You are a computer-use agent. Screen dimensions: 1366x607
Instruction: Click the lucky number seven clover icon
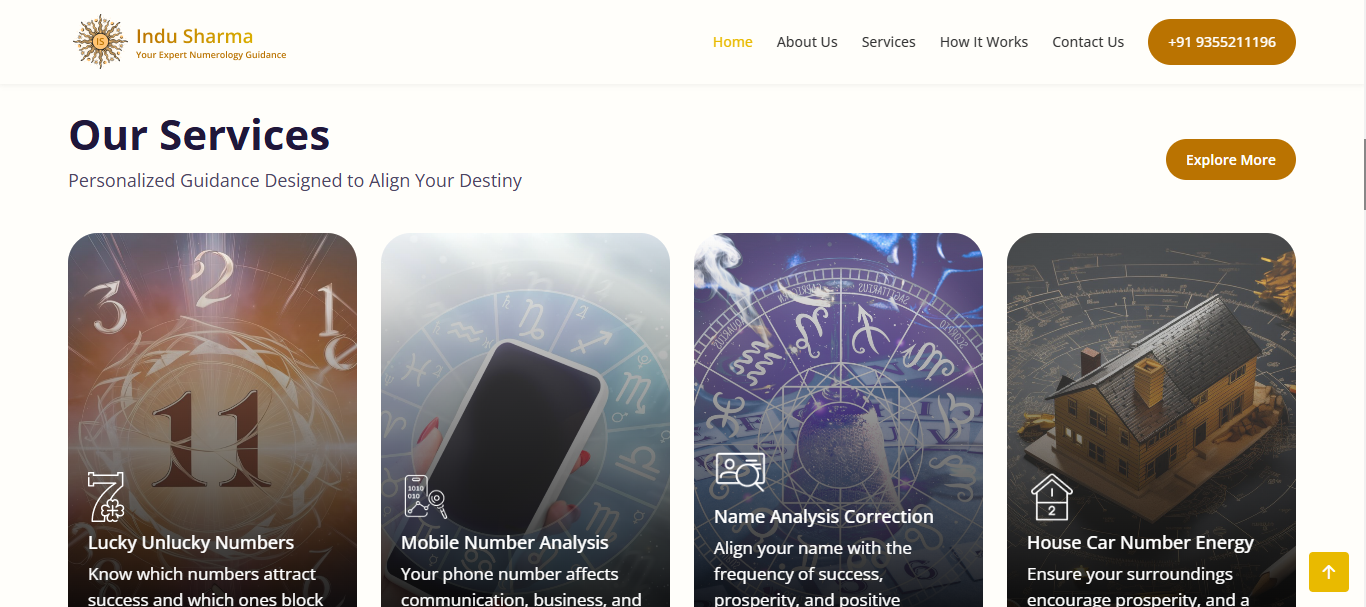point(106,497)
